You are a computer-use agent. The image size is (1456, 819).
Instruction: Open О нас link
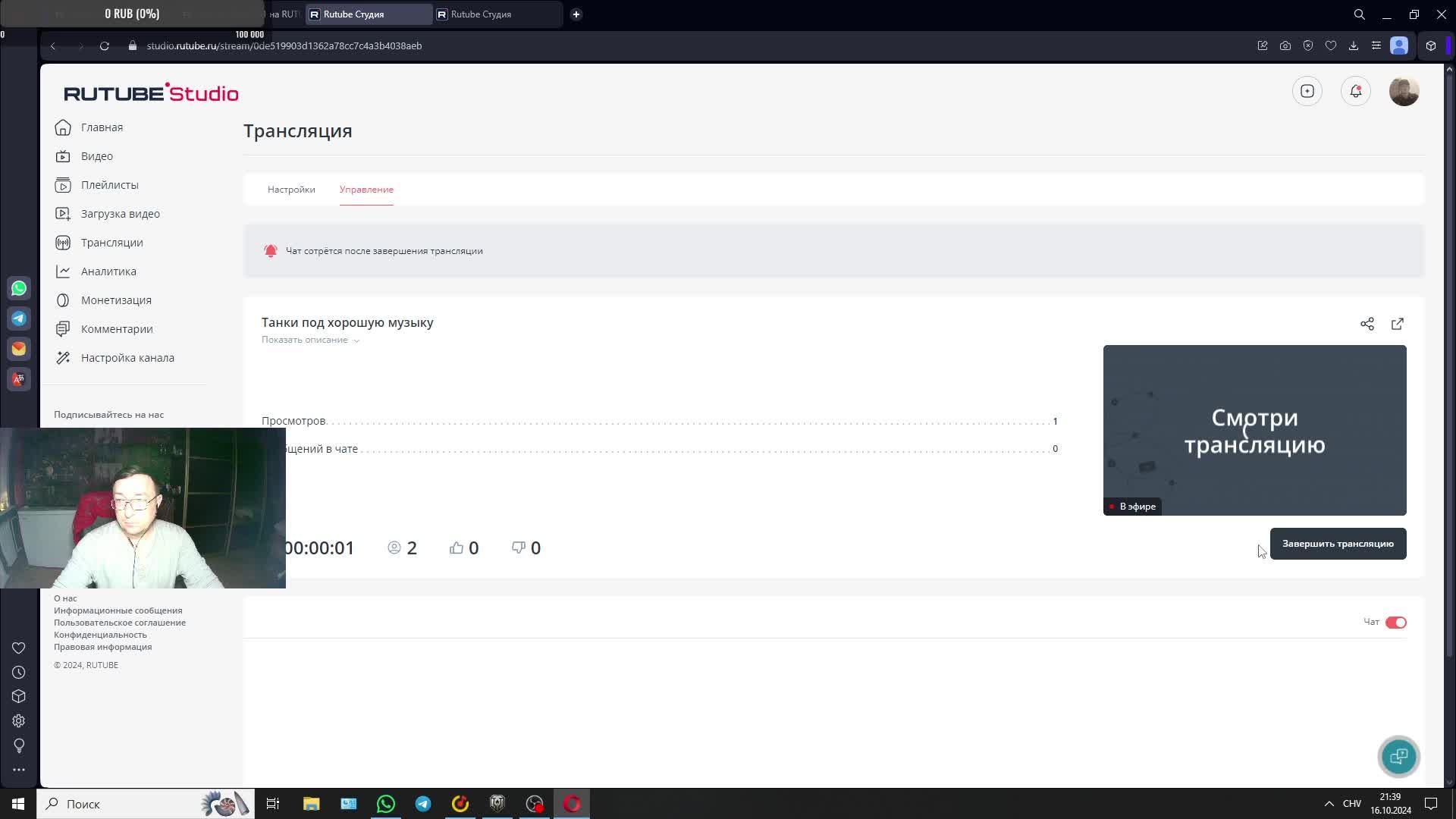point(65,598)
